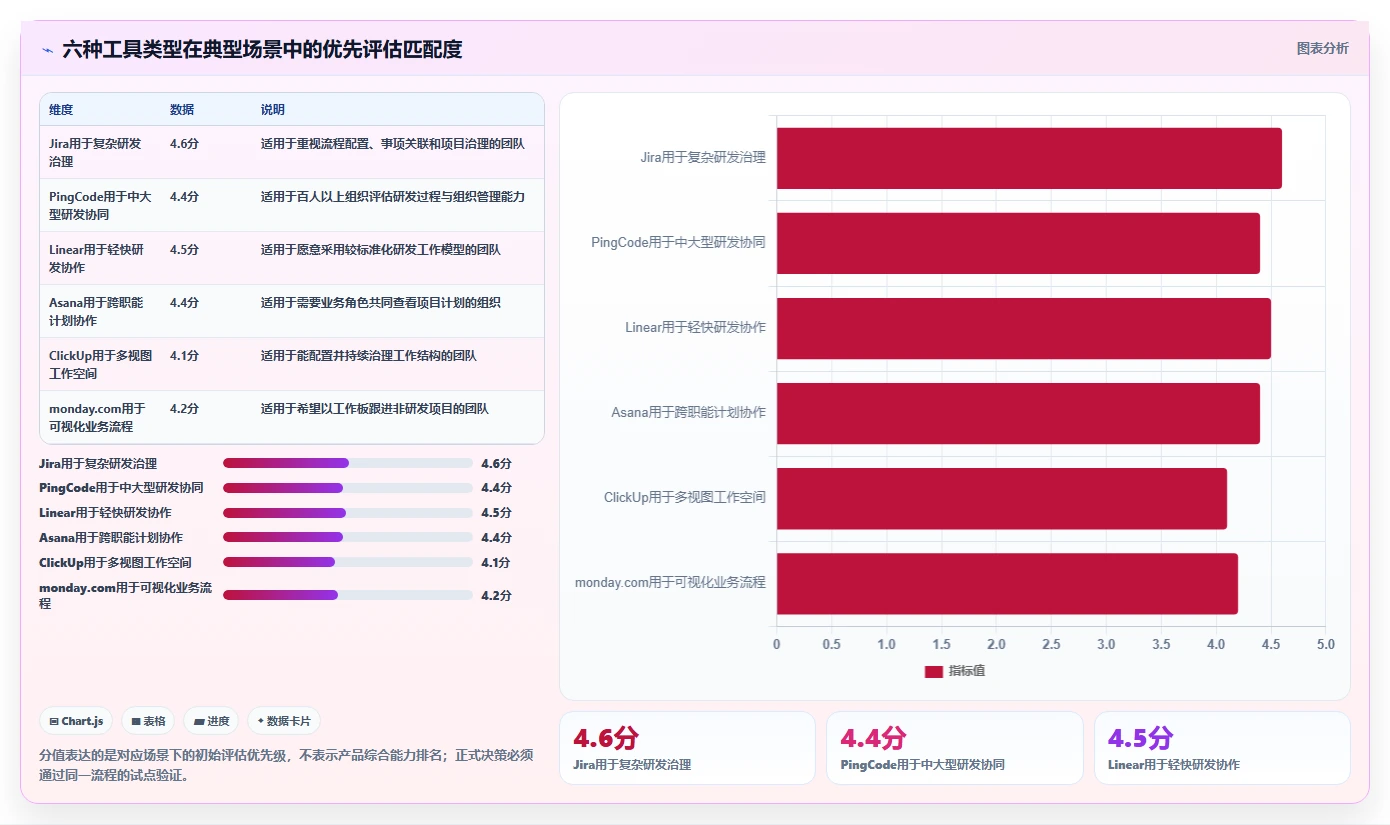
Task: Click description 适用于需要业务角色共同查看项目计划的组织
Action: click(381, 303)
